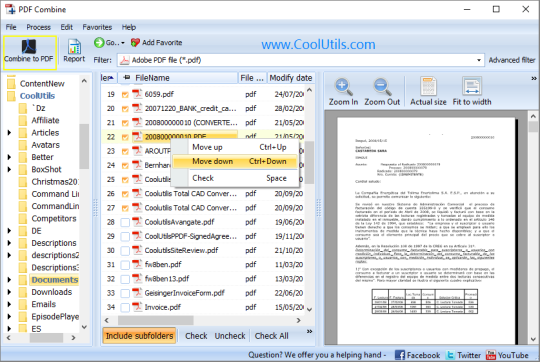Uncheck the box for 6059.pdf
The width and height of the screenshot is (540, 362).
click(125, 95)
